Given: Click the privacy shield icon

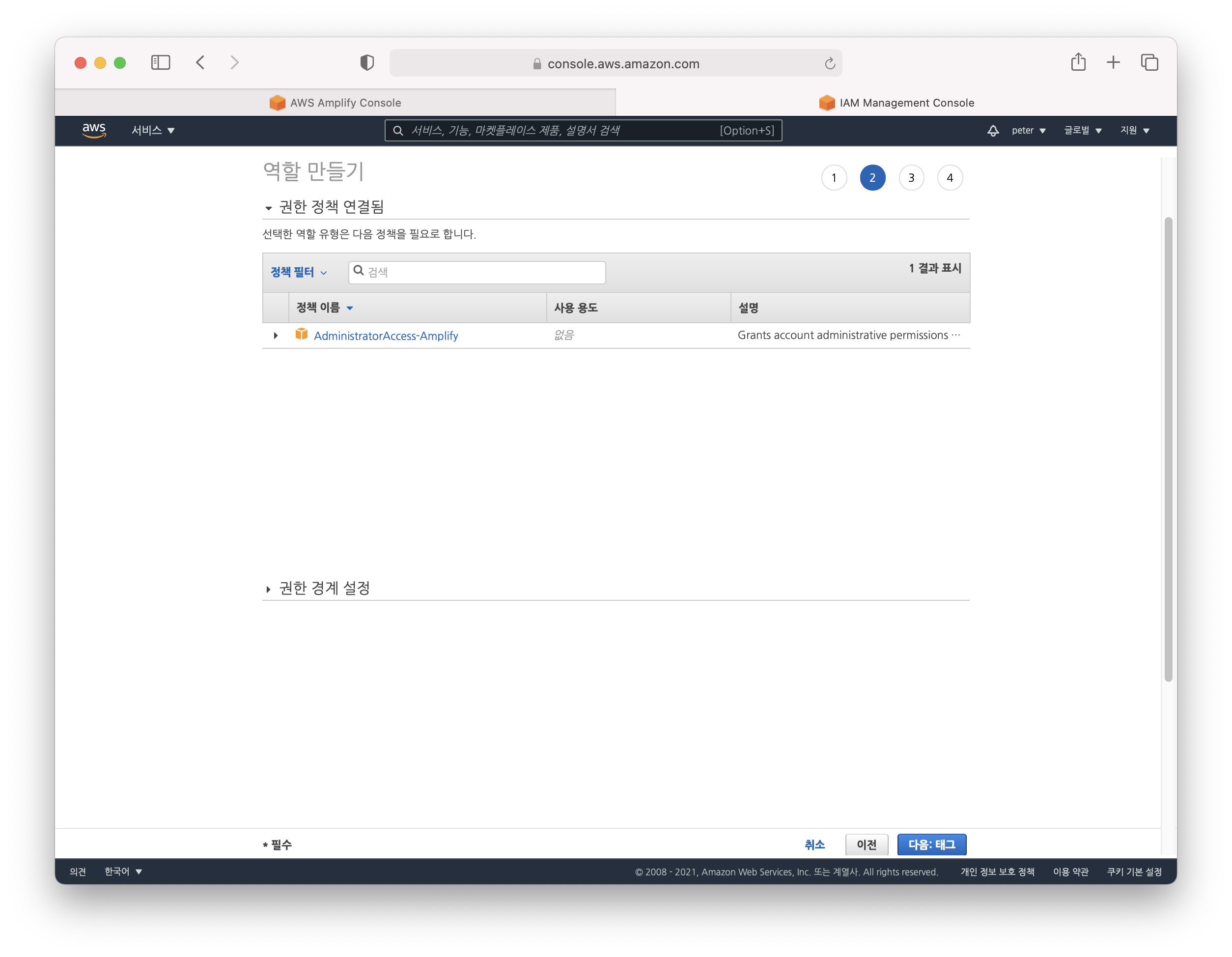Looking at the screenshot, I should tap(366, 62).
